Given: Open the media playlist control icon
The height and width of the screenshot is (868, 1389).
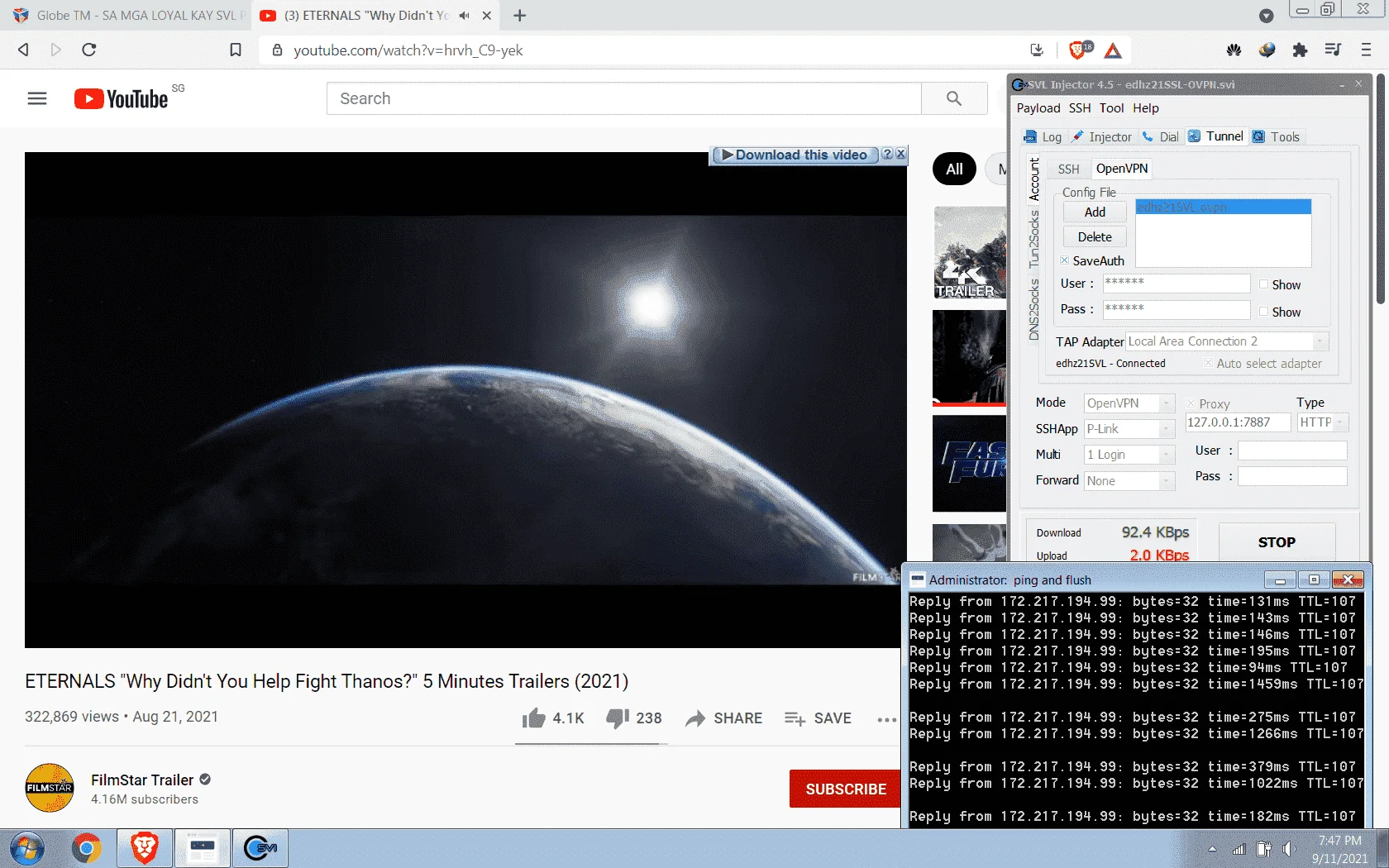Looking at the screenshot, I should tap(1333, 50).
